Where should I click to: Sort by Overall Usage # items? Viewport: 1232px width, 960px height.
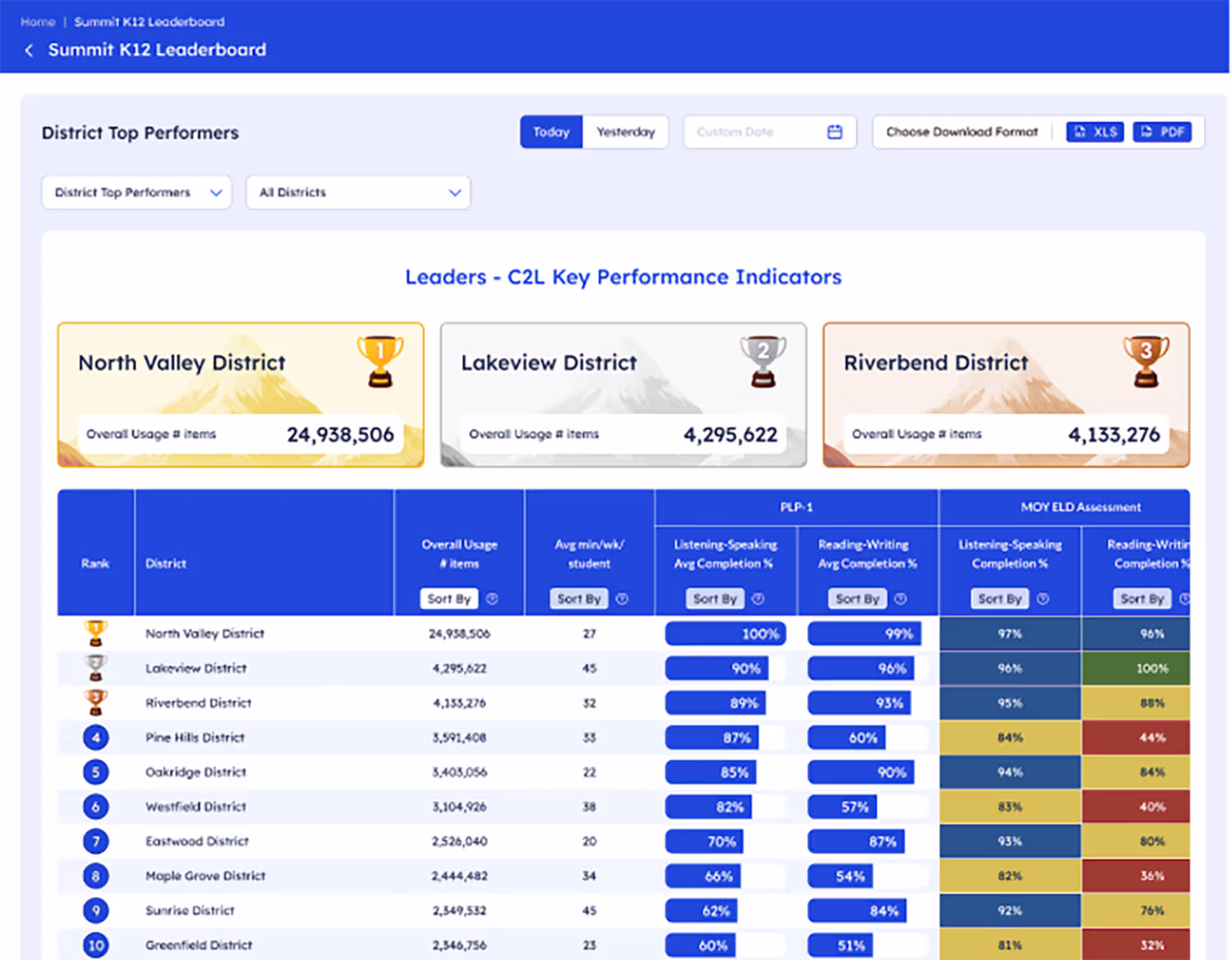[x=449, y=599]
